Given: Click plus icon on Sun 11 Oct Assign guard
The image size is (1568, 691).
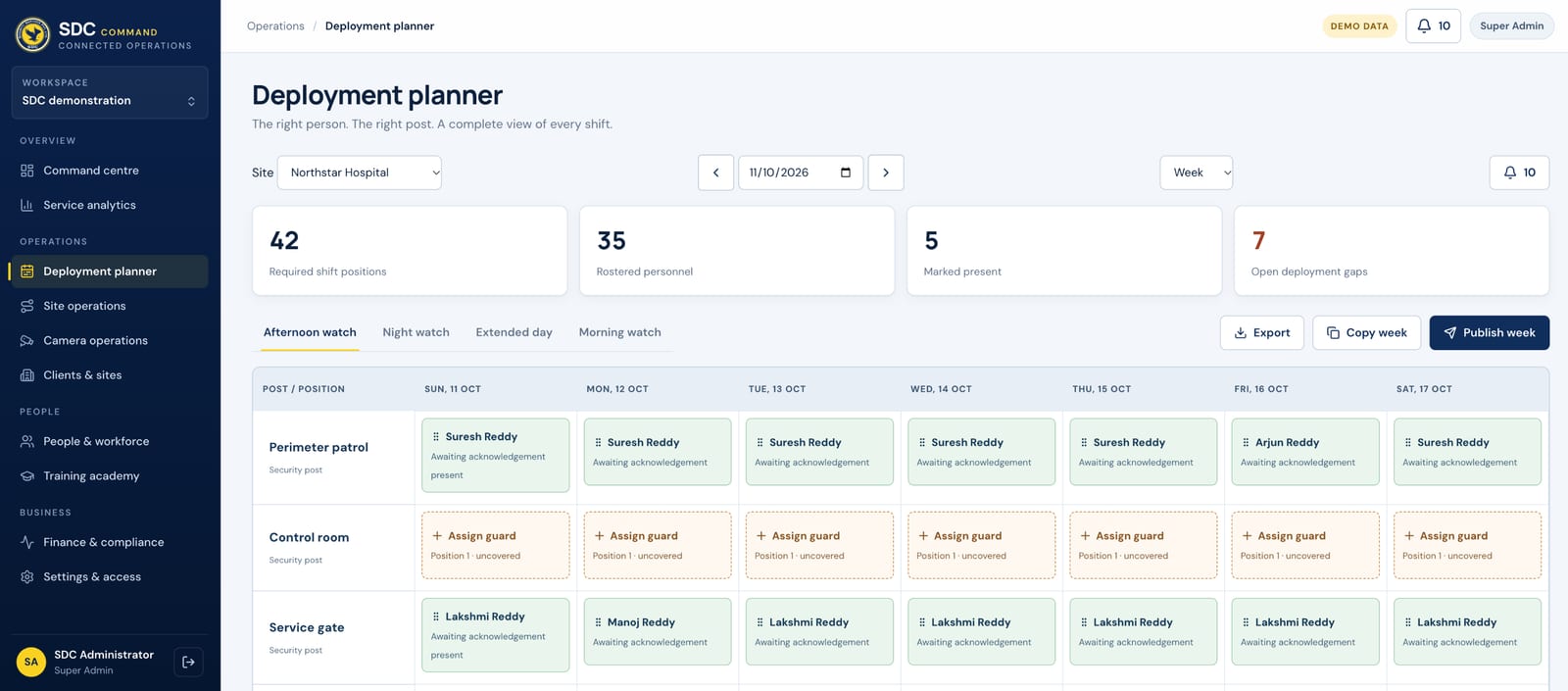Looking at the screenshot, I should (437, 536).
